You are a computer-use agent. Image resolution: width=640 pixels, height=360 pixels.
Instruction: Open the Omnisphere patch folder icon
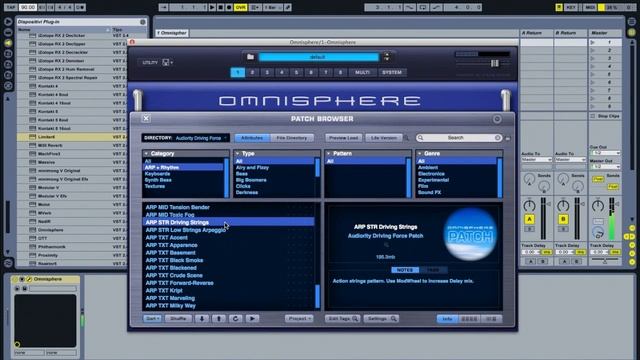pos(250,57)
